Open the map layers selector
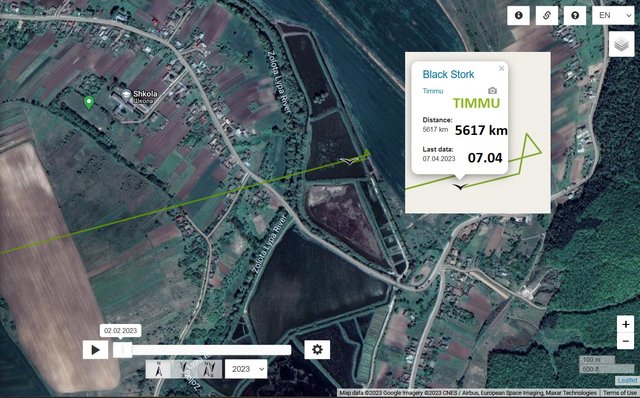This screenshot has height=398, width=640. click(x=621, y=44)
